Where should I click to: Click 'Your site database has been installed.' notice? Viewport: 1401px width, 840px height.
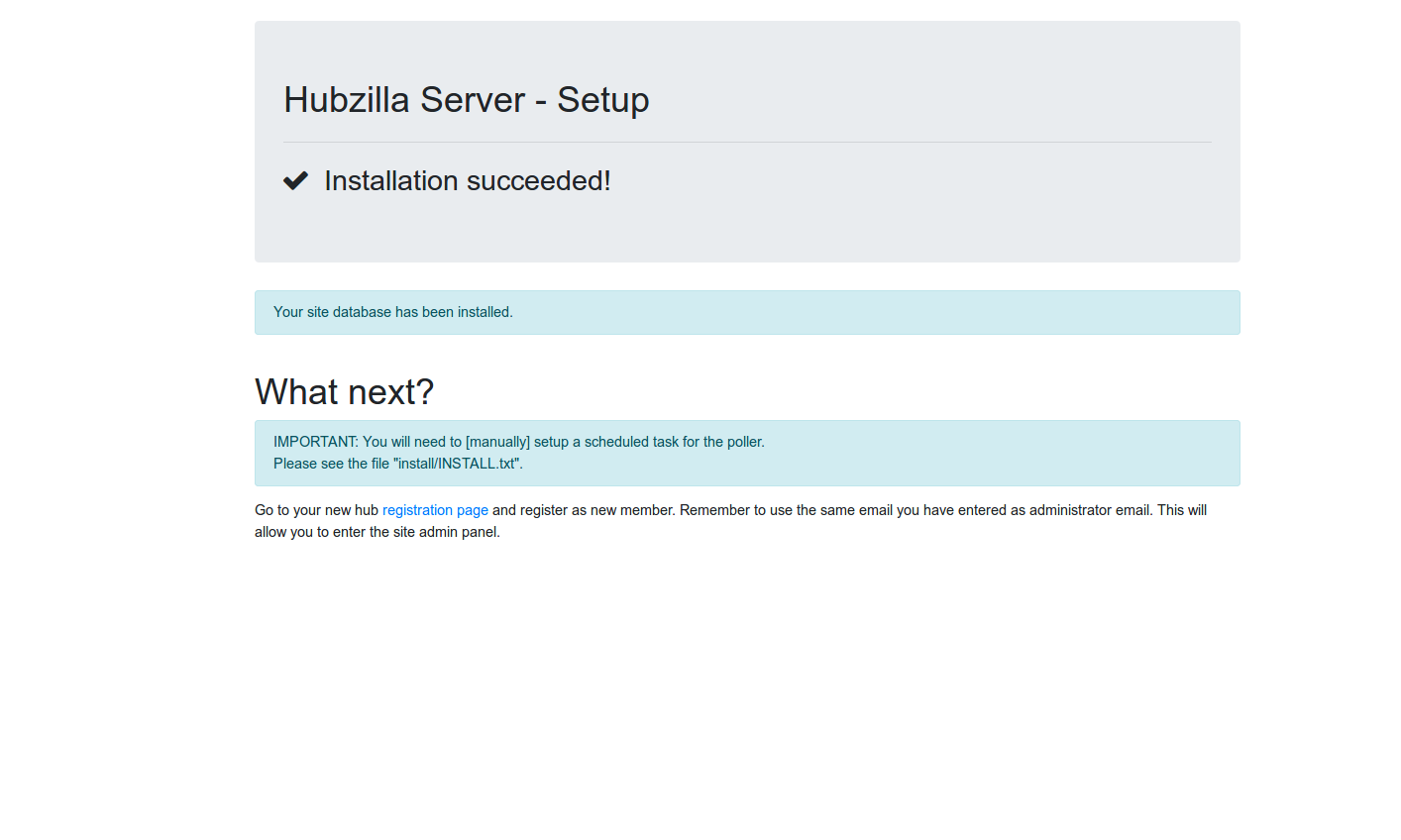point(747,312)
